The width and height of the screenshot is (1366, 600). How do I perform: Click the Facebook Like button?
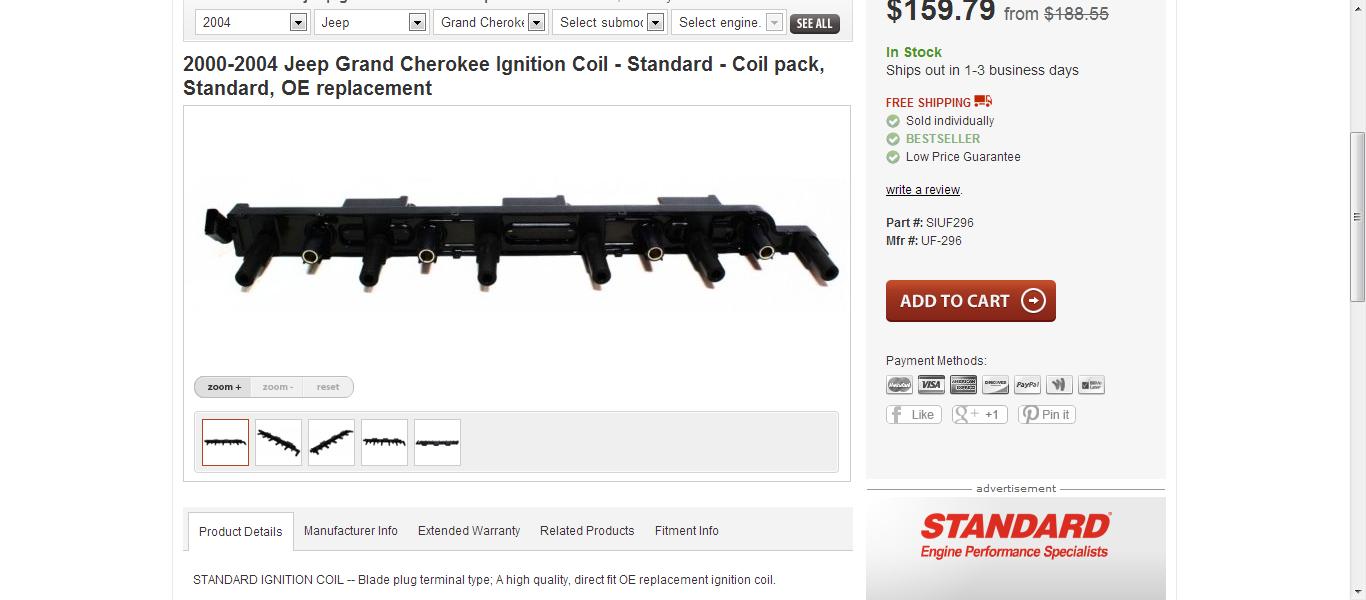pyautogui.click(x=913, y=414)
